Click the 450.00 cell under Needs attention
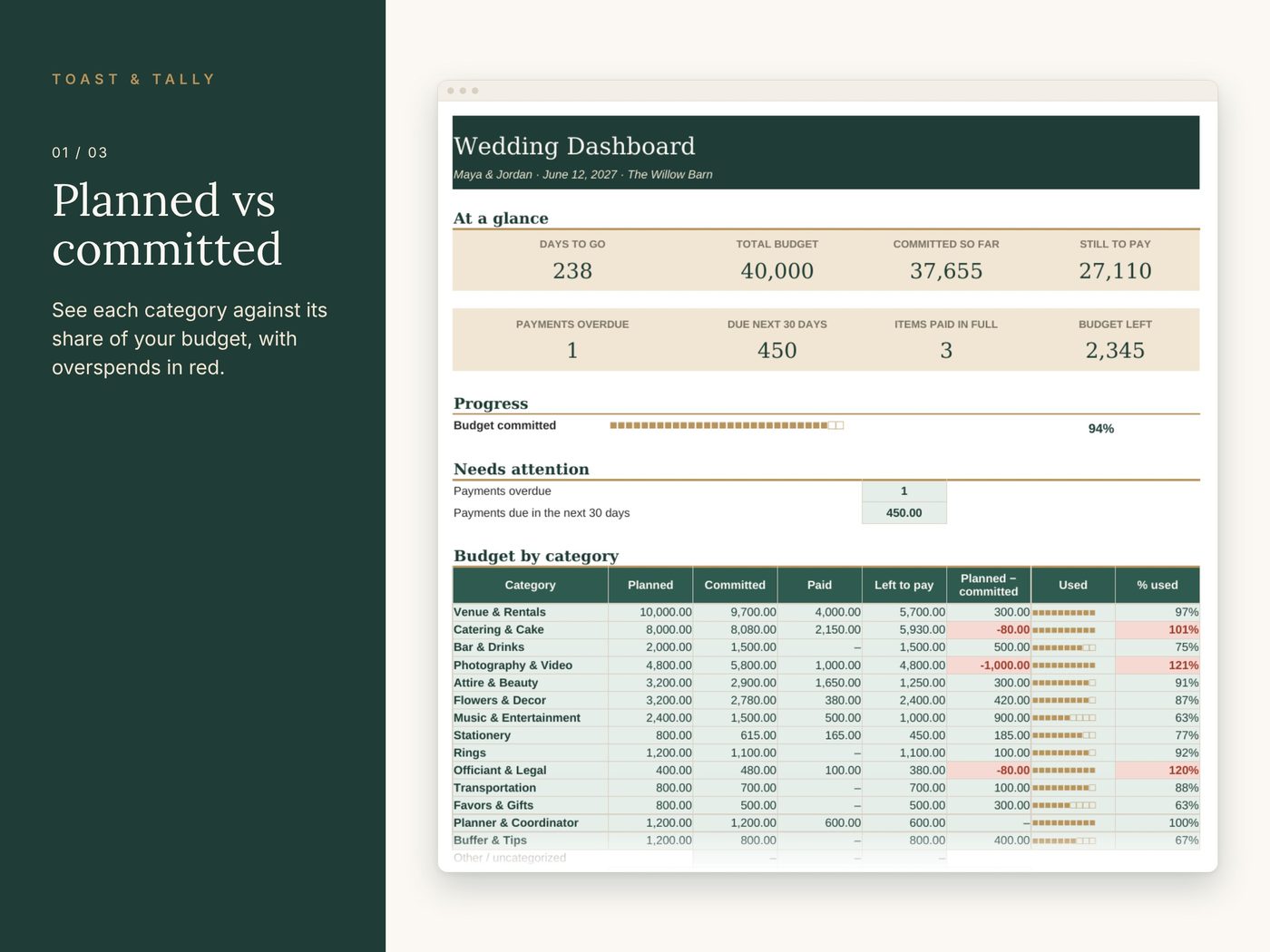 904,513
